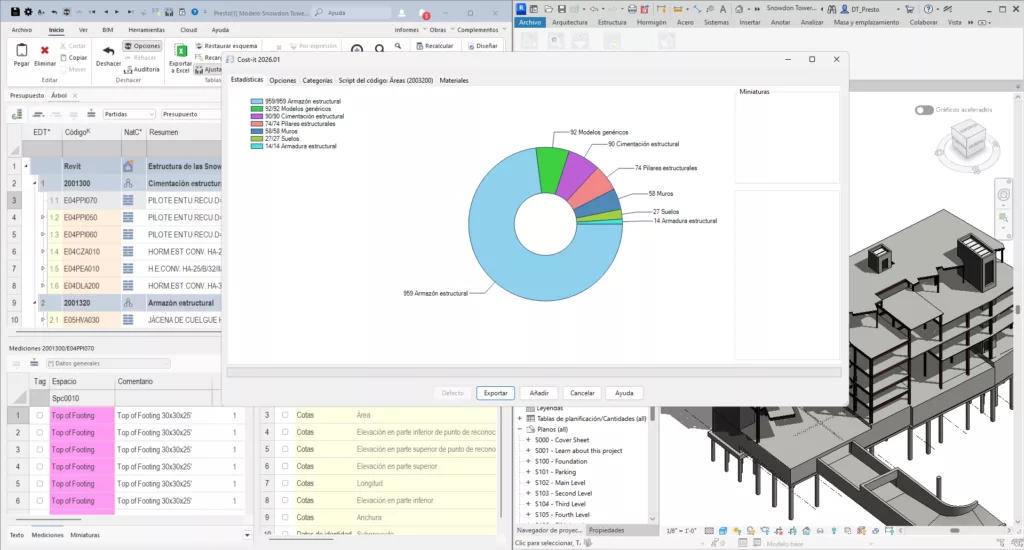Click the Restaurar esquema icon
This screenshot has height=550, width=1024.
click(x=199, y=46)
